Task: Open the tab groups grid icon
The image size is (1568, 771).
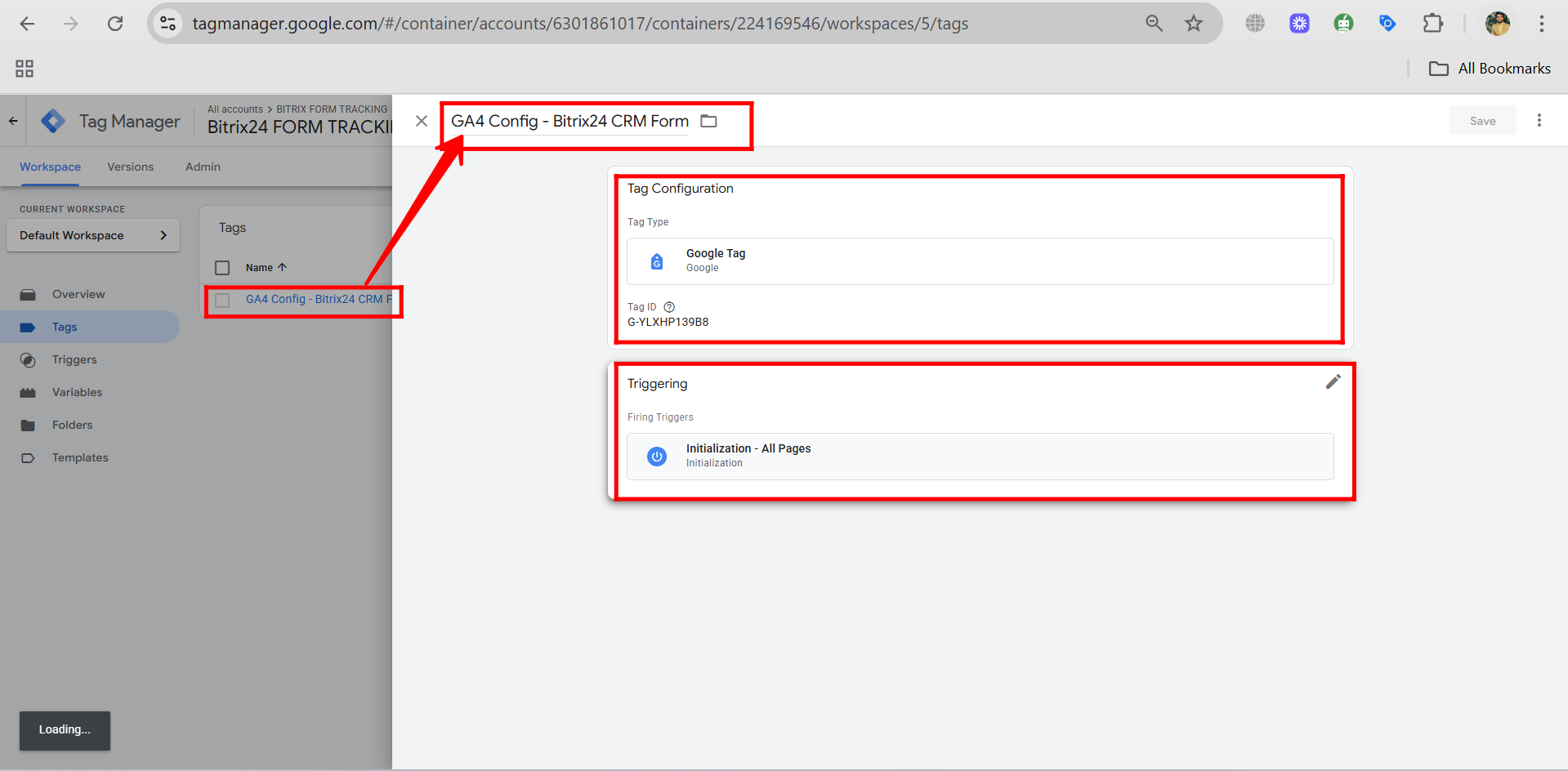Action: [x=25, y=69]
